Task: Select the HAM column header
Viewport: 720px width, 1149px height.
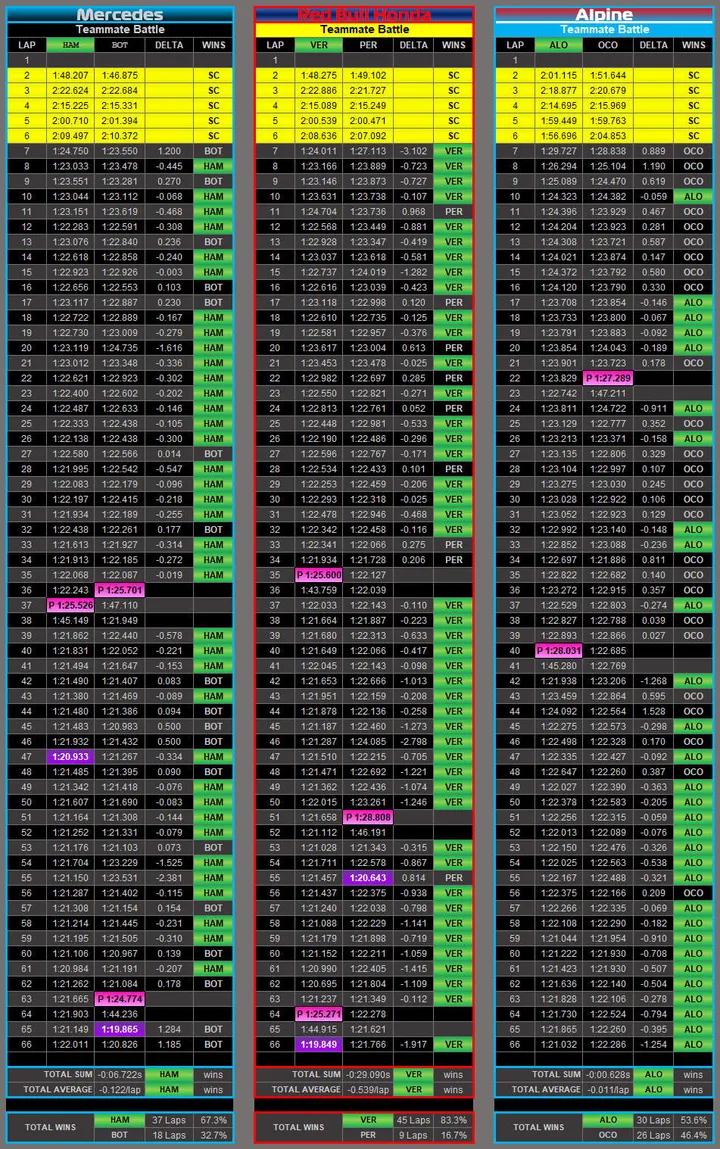Action: pos(71,45)
